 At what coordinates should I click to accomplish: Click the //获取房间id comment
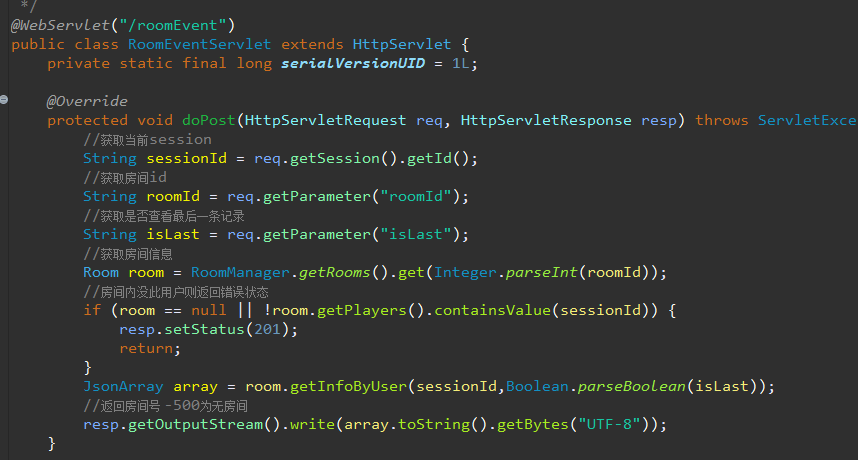click(125, 178)
